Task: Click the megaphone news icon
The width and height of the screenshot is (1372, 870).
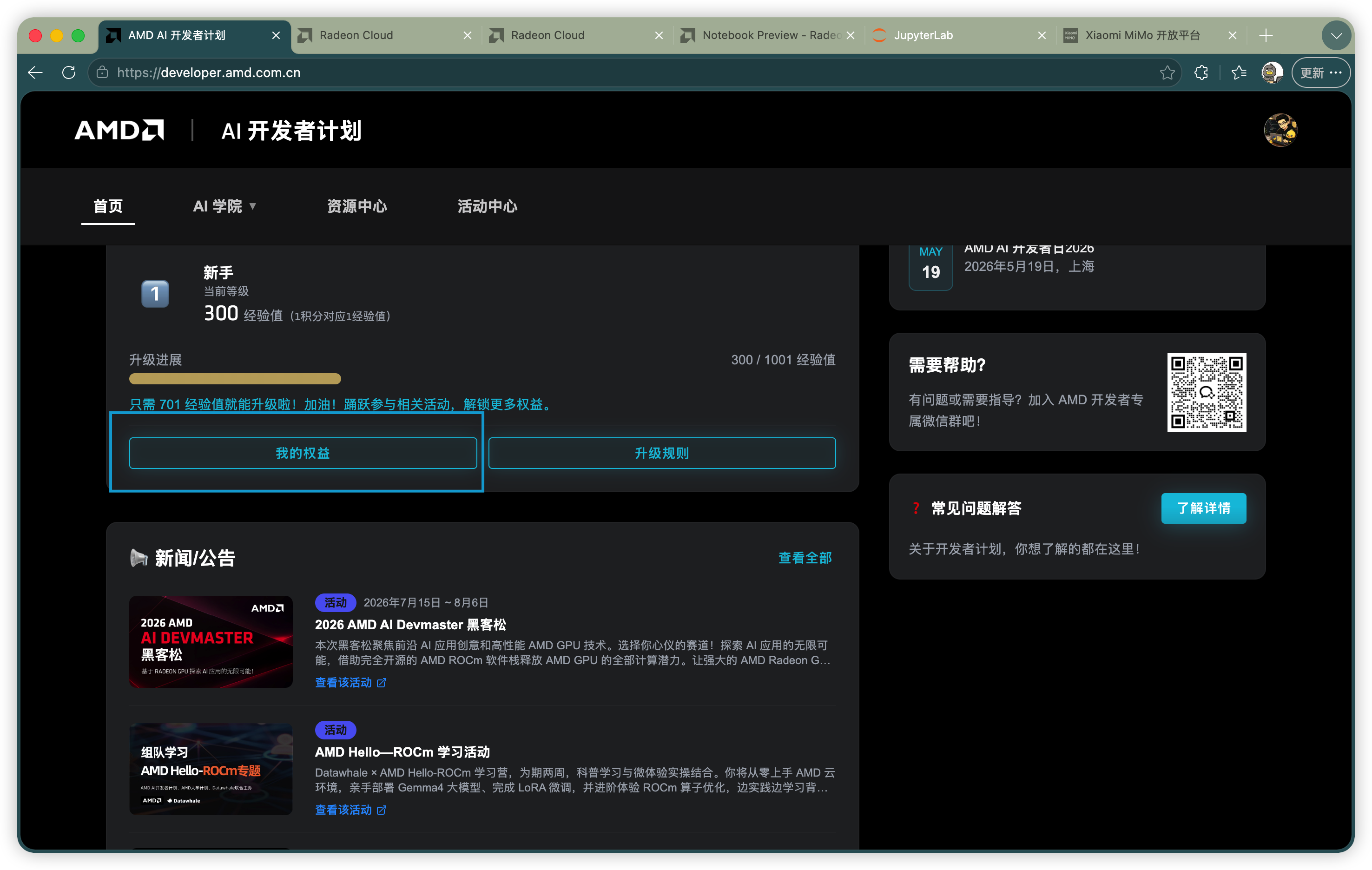Action: pos(139,557)
